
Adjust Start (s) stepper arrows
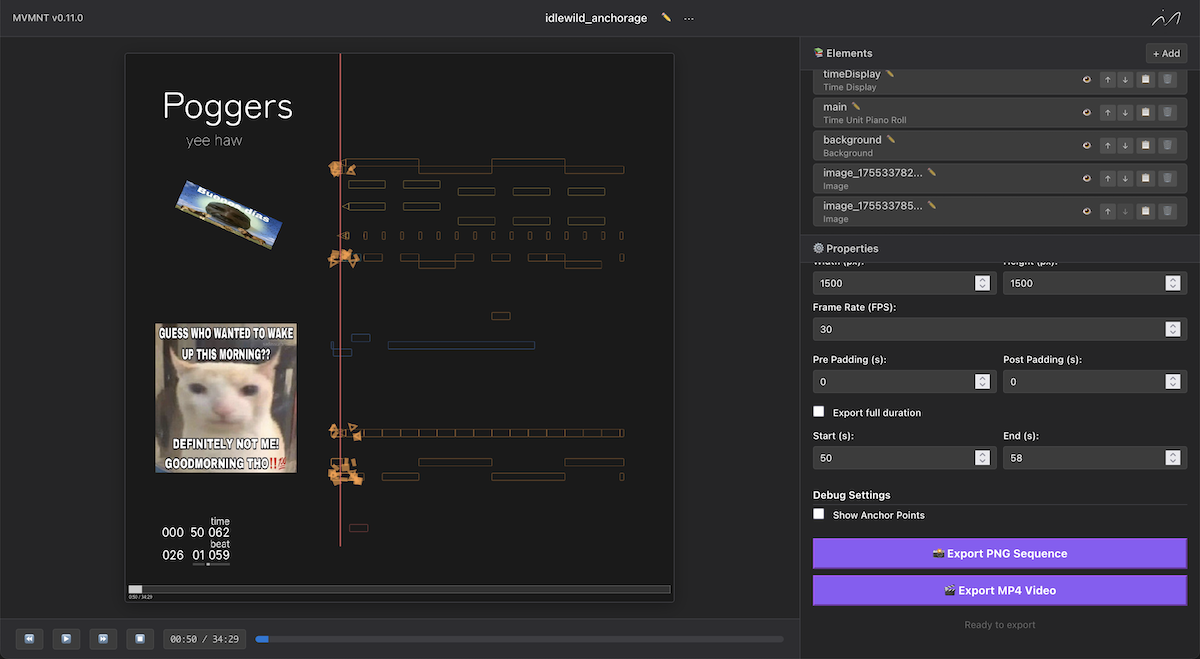click(x=982, y=458)
